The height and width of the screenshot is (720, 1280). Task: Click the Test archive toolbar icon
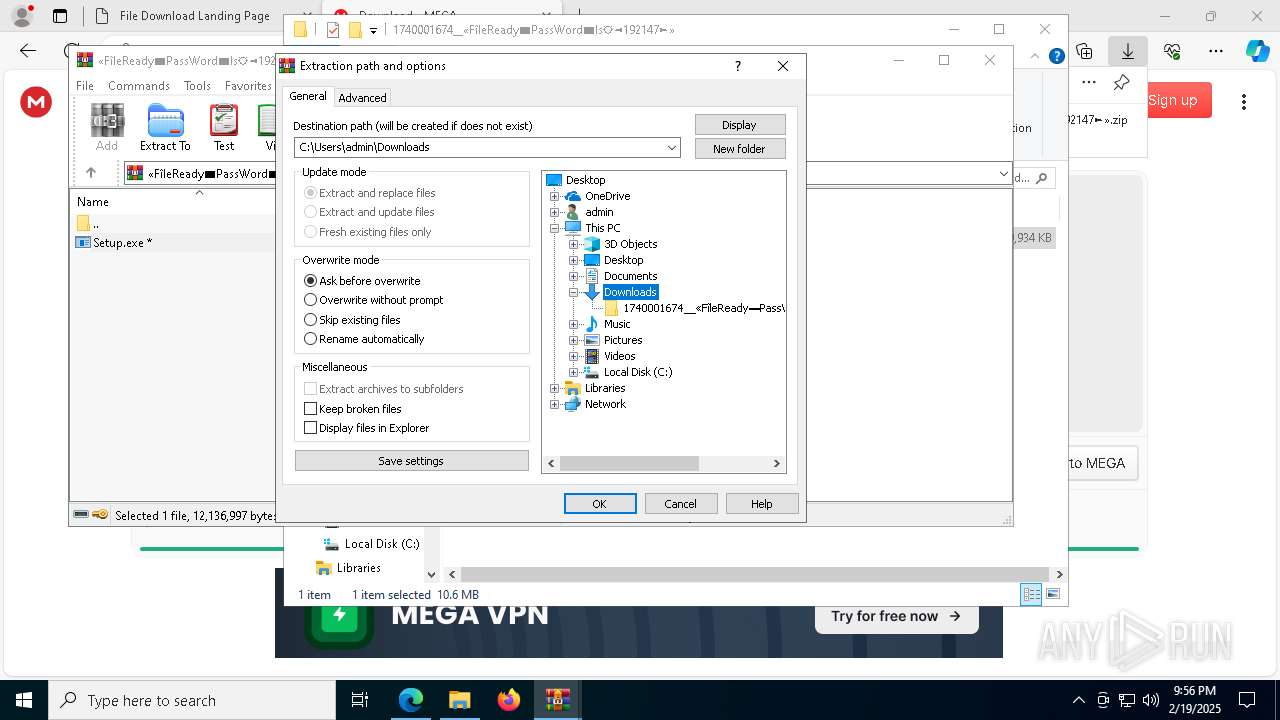click(x=224, y=127)
